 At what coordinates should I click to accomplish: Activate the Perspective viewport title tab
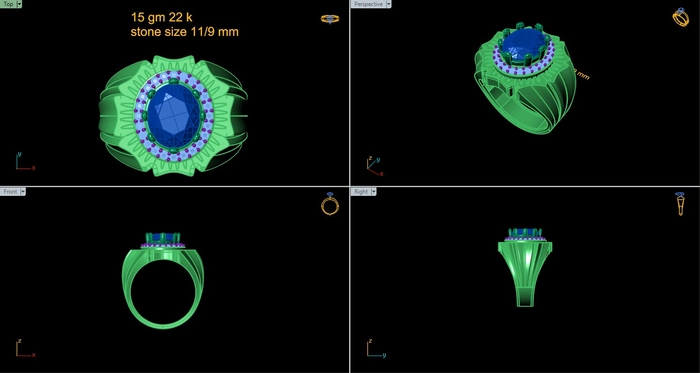368,4
